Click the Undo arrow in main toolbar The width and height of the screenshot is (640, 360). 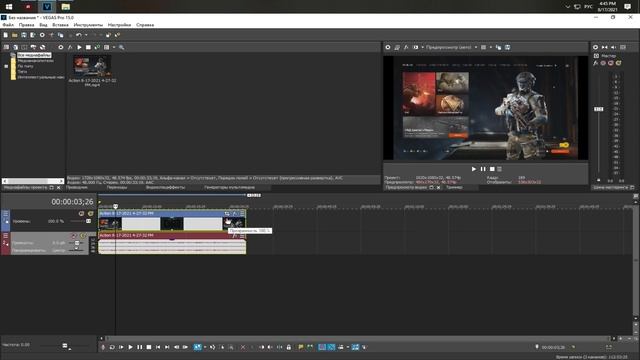point(79,36)
